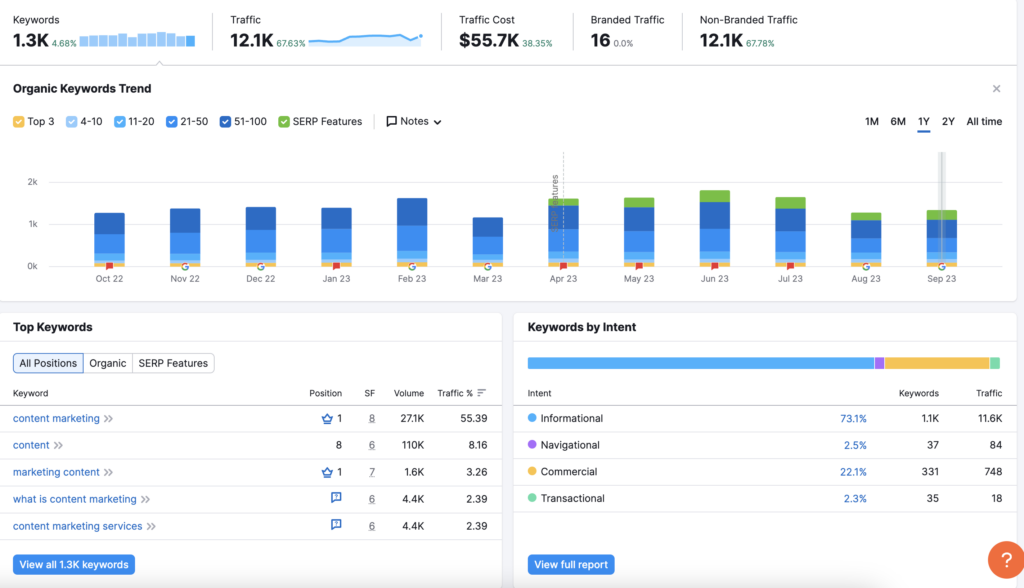
Task: Toggle the 11-20 positions checkbox
Action: click(120, 122)
